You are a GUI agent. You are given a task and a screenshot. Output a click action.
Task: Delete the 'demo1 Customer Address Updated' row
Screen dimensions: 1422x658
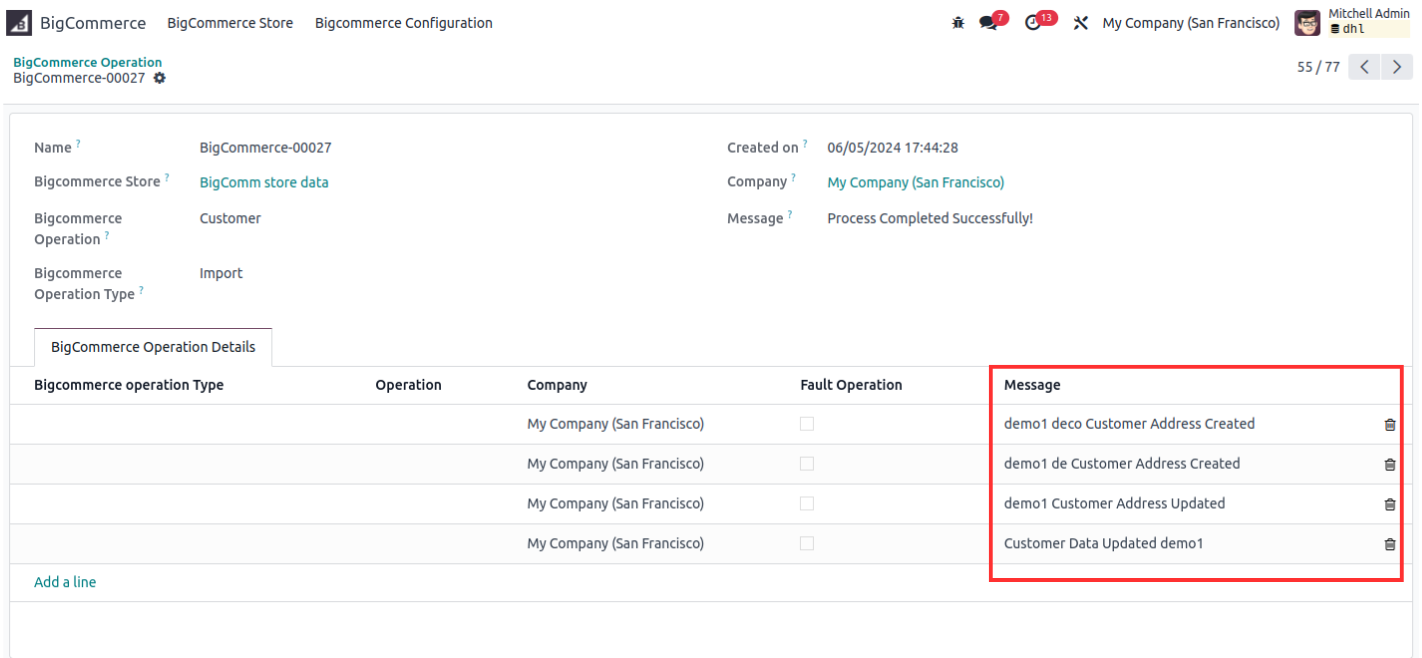[x=1389, y=504]
